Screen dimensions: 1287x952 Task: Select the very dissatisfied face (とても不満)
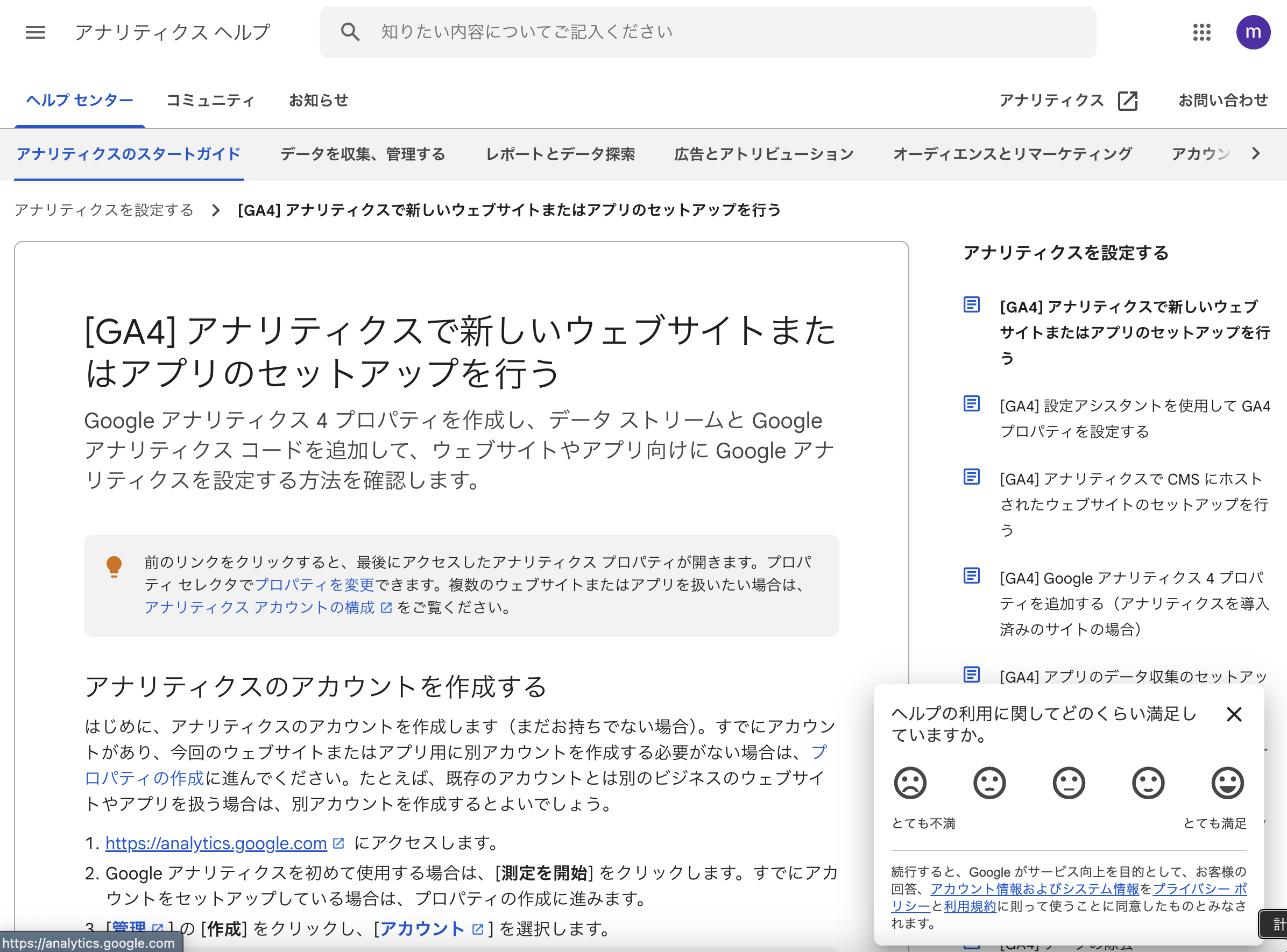click(910, 783)
